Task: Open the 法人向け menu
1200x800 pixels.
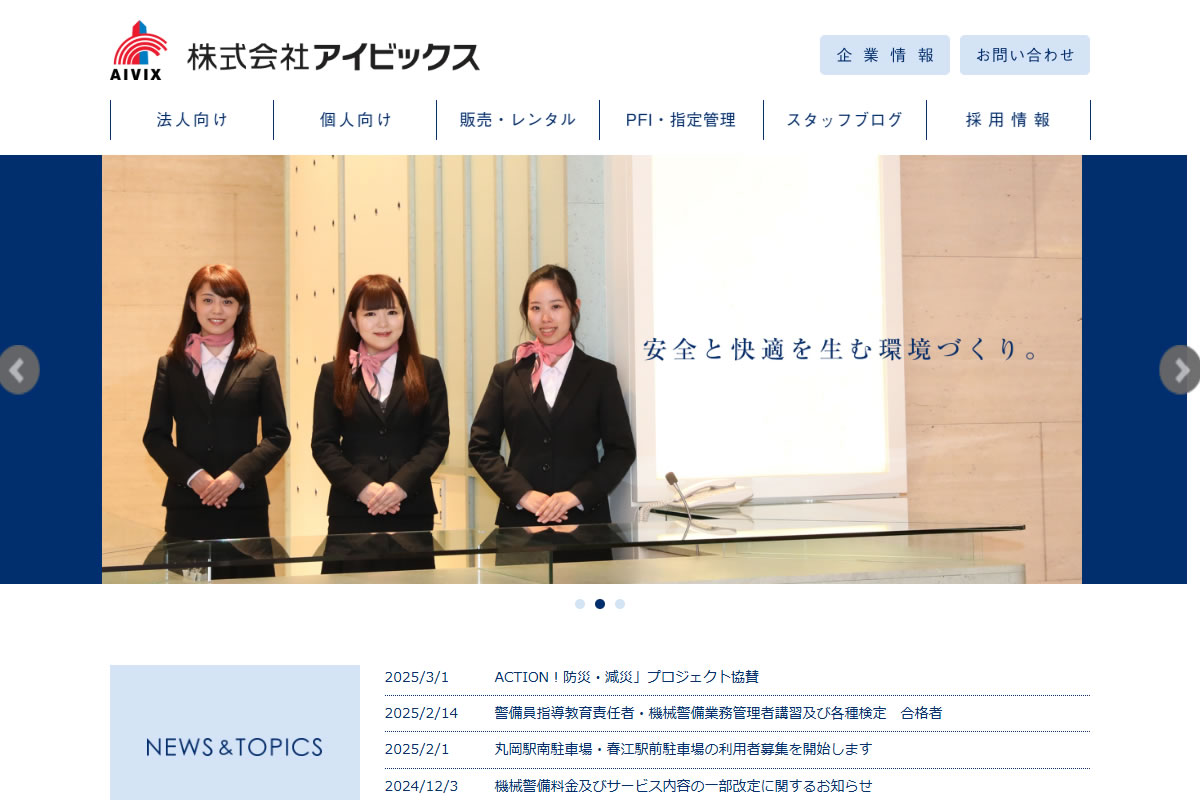Action: tap(192, 120)
